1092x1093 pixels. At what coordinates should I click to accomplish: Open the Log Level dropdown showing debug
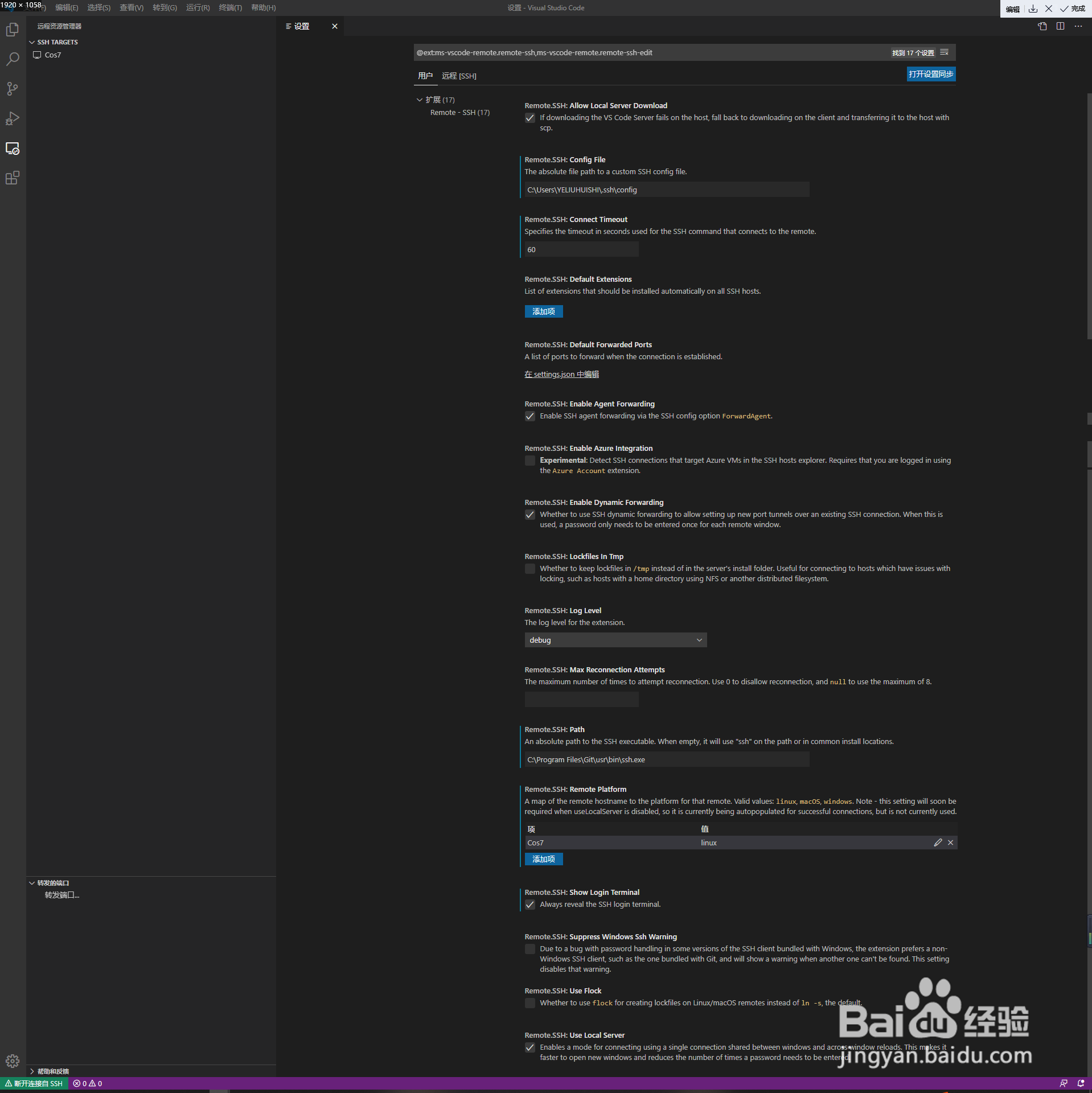[615, 639]
